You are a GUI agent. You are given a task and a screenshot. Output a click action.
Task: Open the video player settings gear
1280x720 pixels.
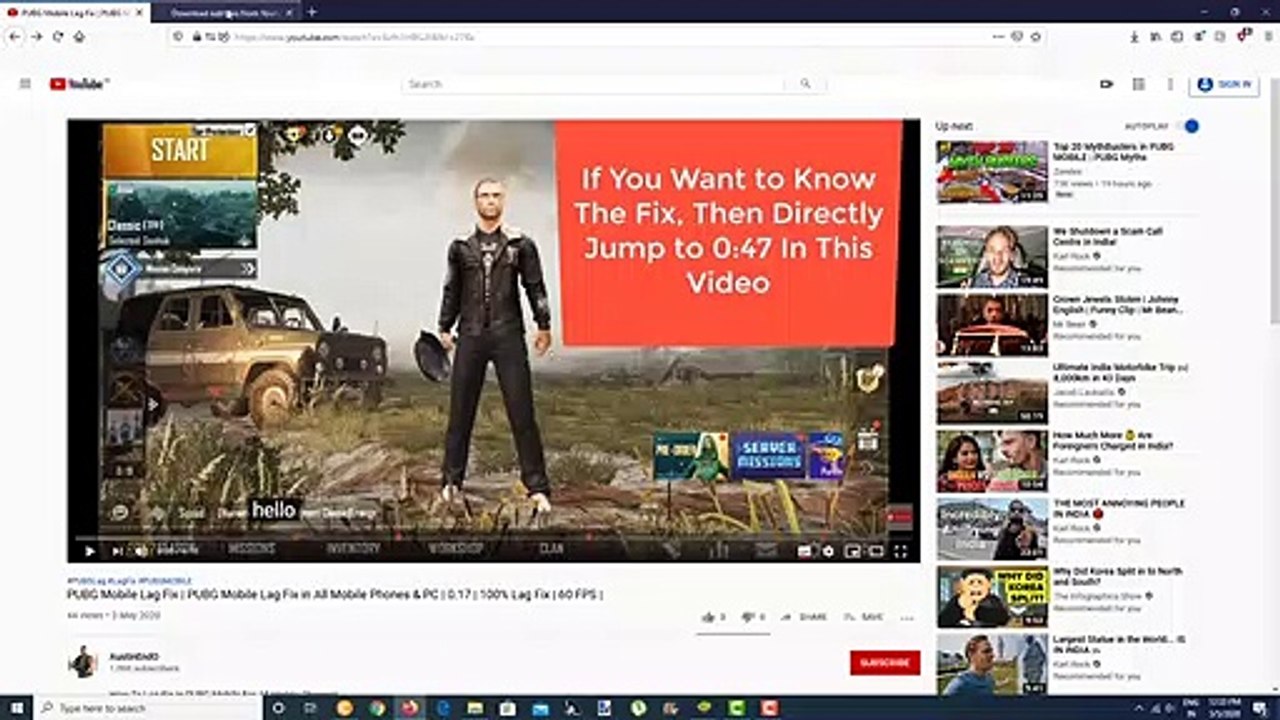pos(828,550)
